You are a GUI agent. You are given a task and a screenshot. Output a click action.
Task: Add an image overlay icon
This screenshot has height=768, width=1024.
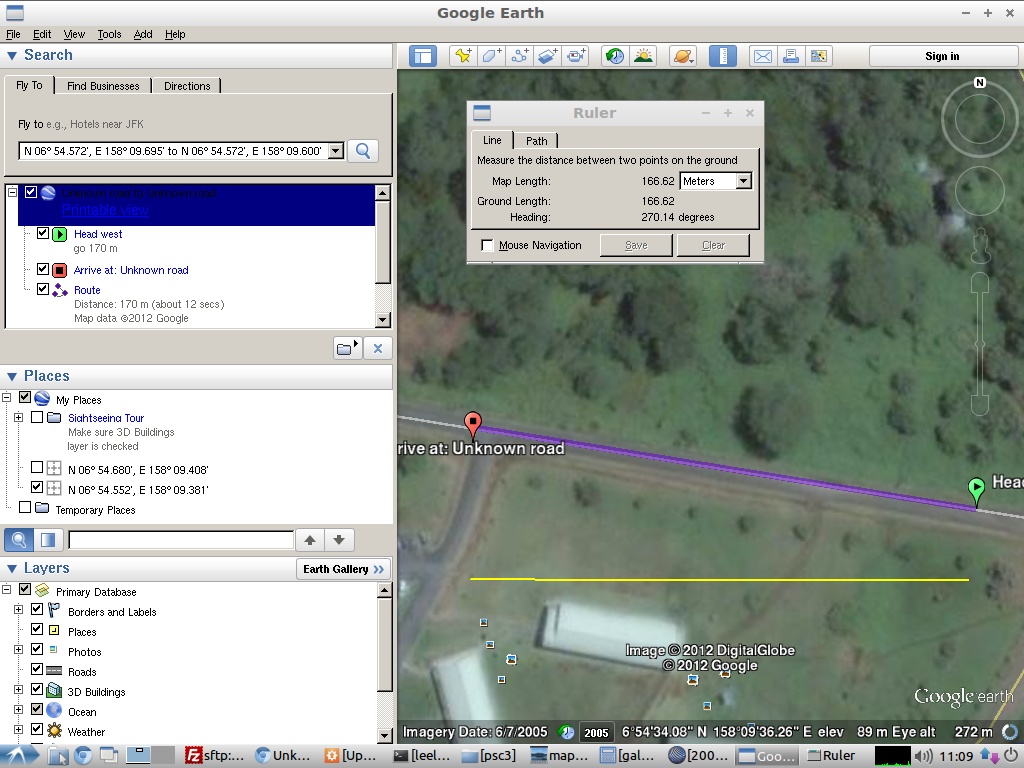point(547,56)
